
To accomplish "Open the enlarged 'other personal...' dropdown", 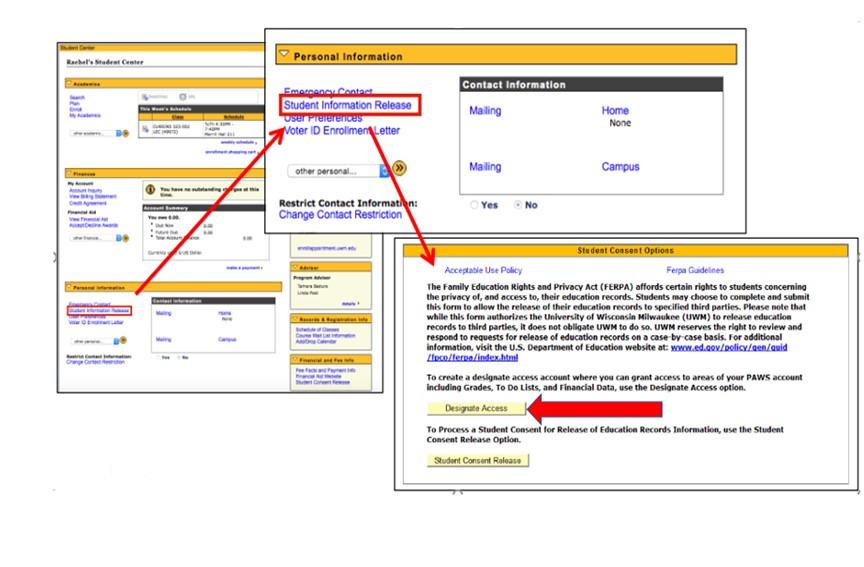I will click(338, 170).
